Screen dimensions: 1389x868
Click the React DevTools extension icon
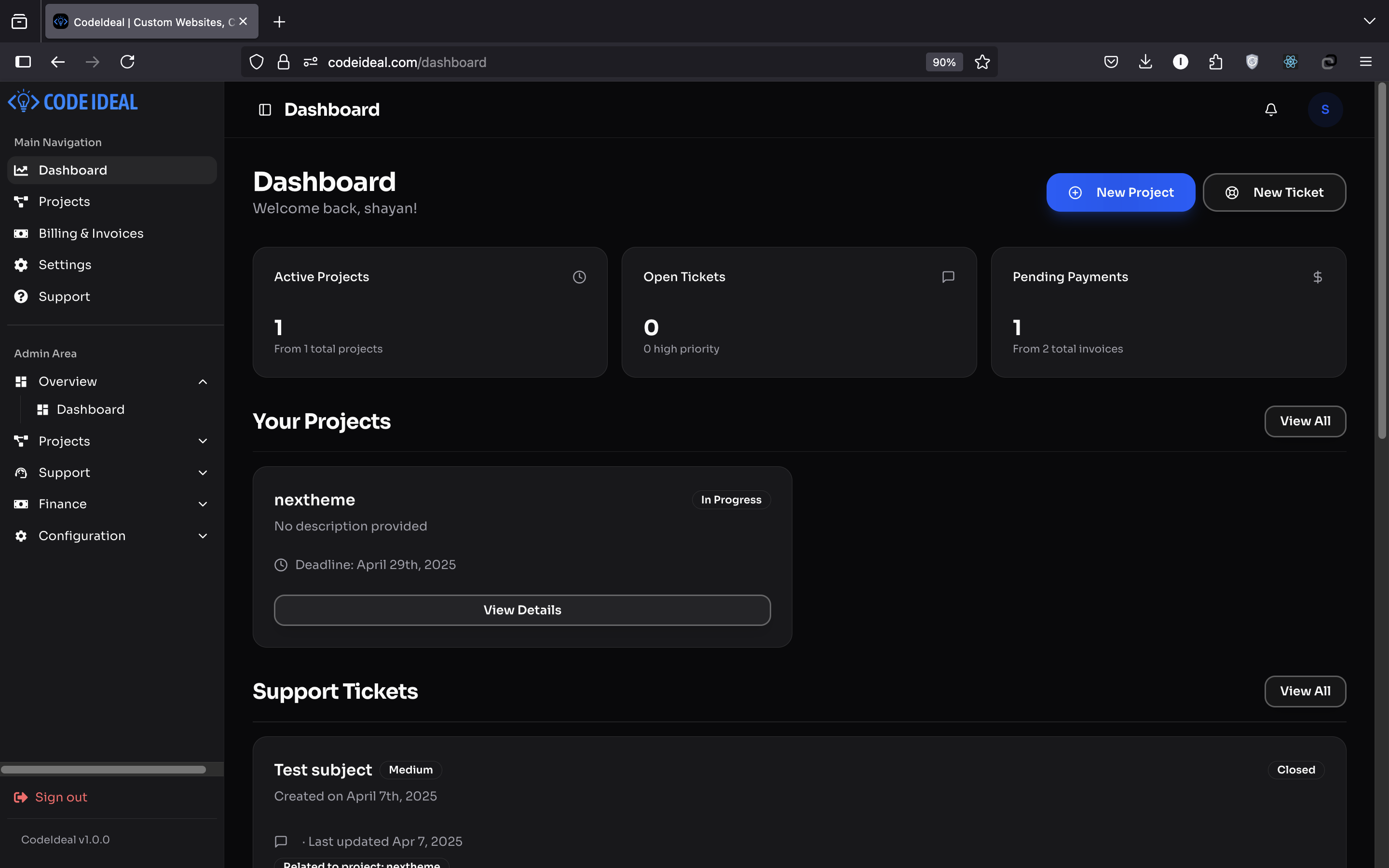click(1290, 62)
